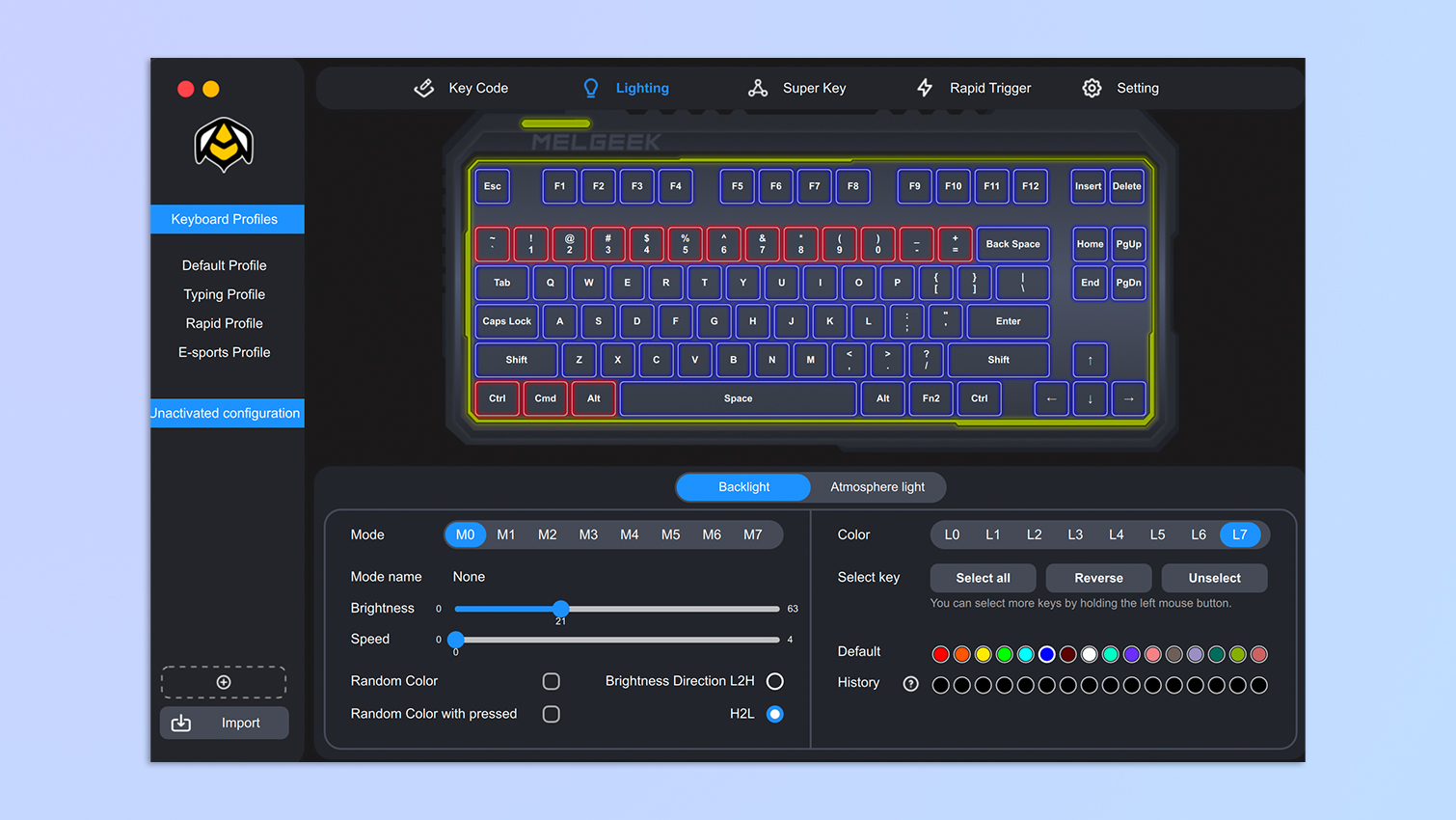Click the add profile plus icon
The height and width of the screenshot is (820, 1456).
[x=224, y=682]
